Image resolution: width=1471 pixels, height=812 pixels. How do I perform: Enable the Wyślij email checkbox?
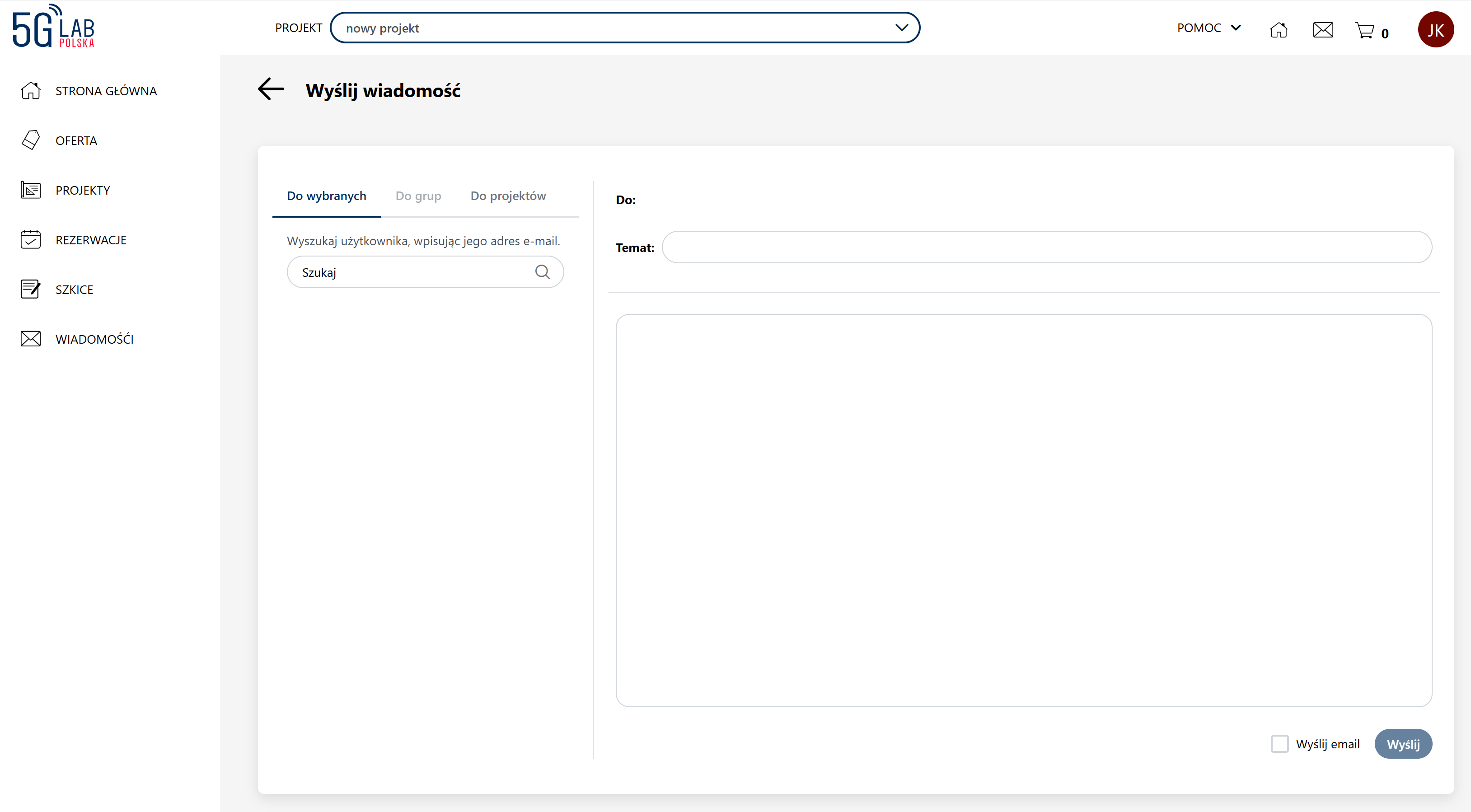(1279, 743)
